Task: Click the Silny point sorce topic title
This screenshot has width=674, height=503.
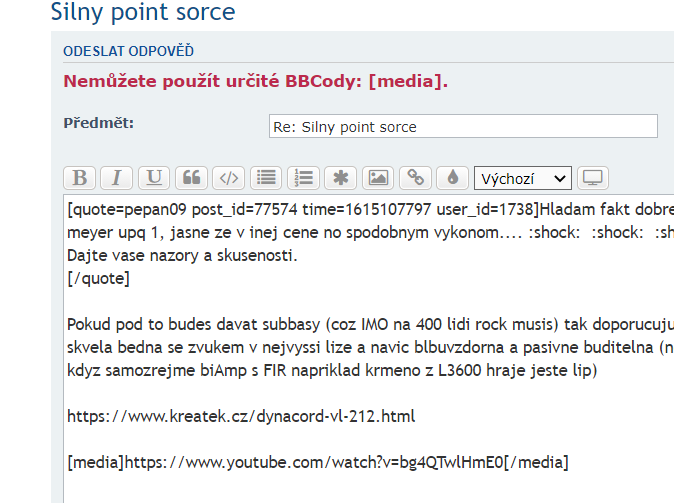Action: (143, 13)
